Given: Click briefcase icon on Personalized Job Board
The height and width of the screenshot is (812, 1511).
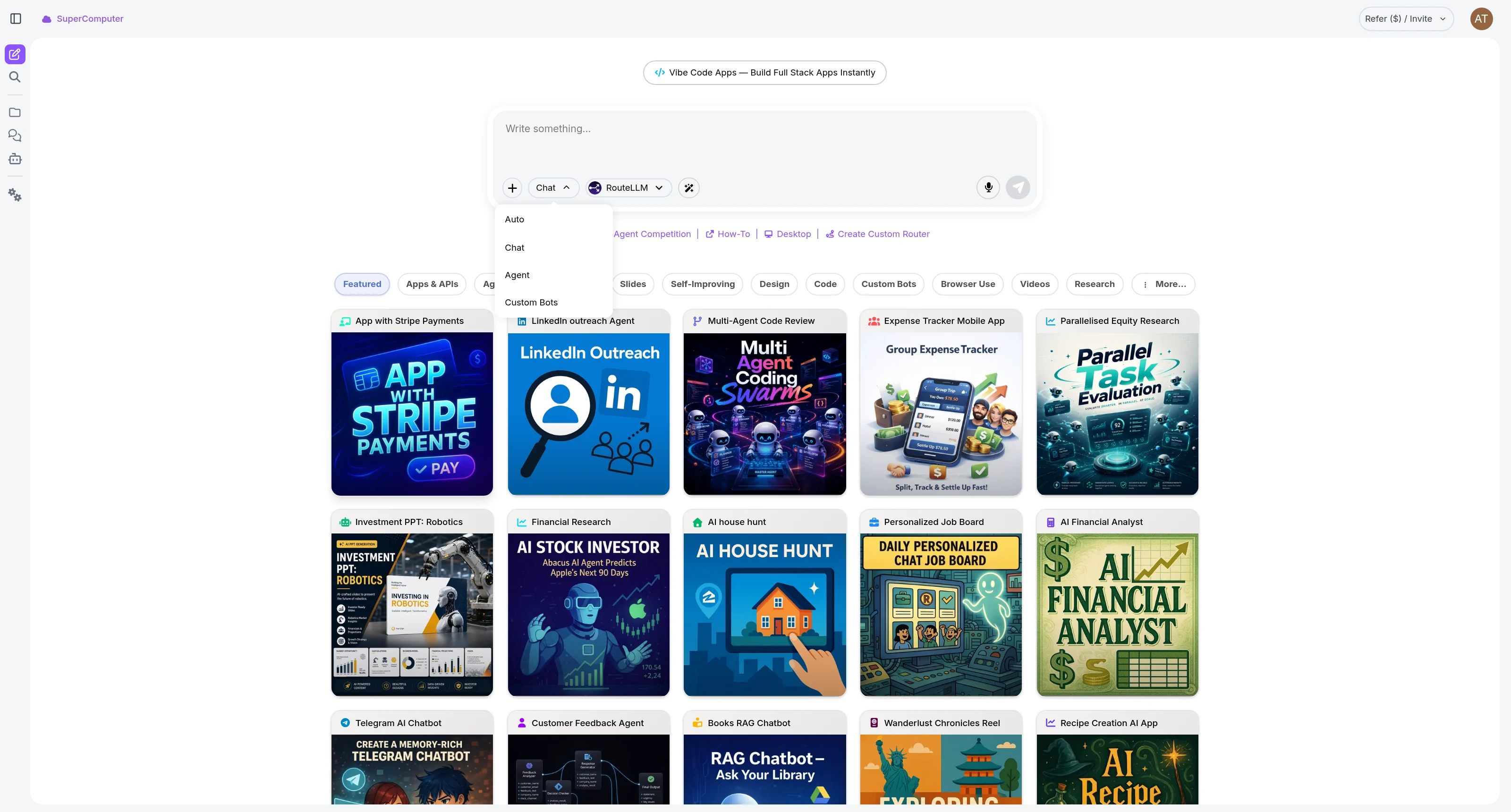Looking at the screenshot, I should 874,523.
